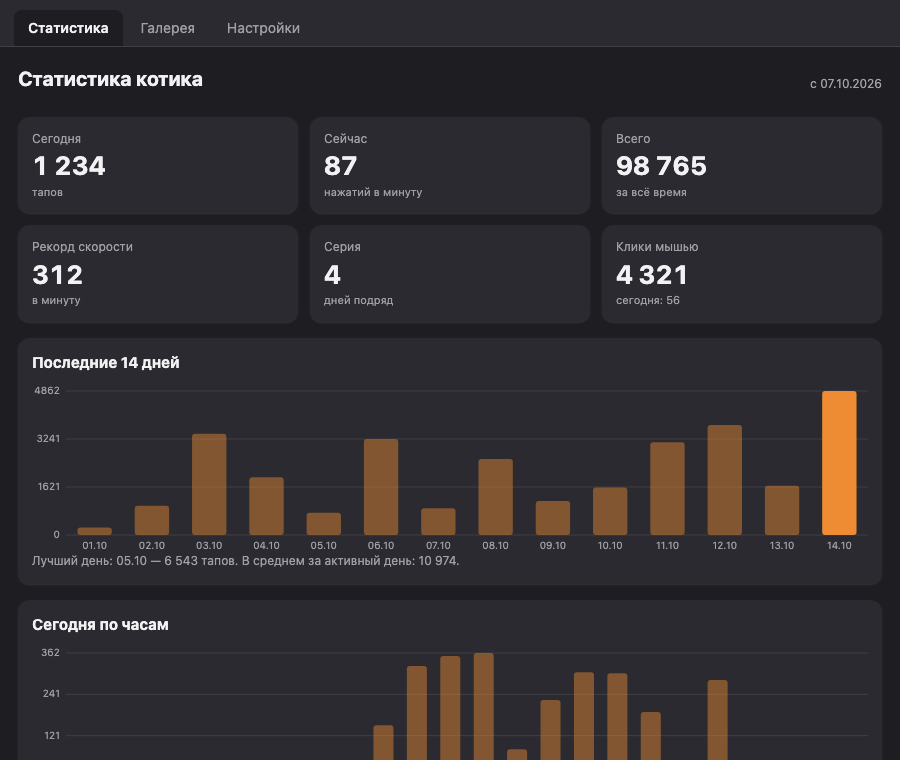900x760 pixels.
Task: Select the Статистика tab
Action: [x=68, y=28]
